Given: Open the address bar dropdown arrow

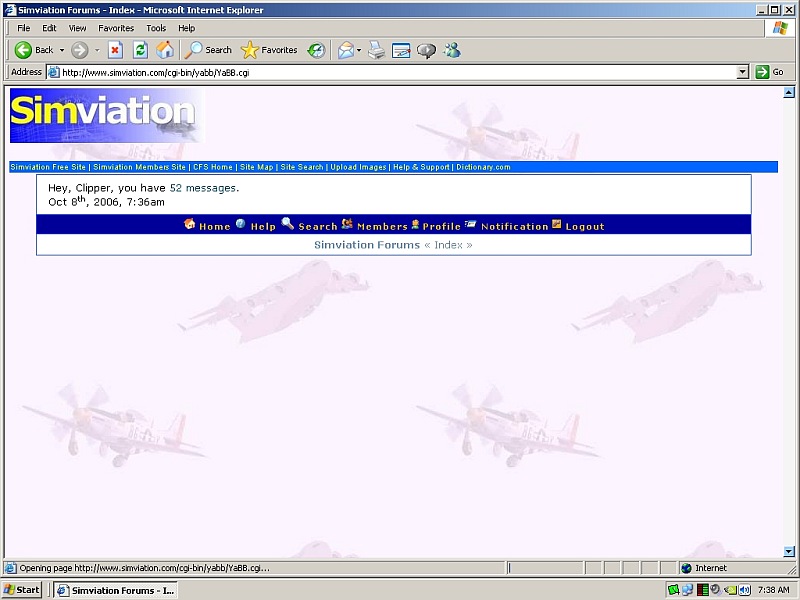Looking at the screenshot, I should [742, 72].
